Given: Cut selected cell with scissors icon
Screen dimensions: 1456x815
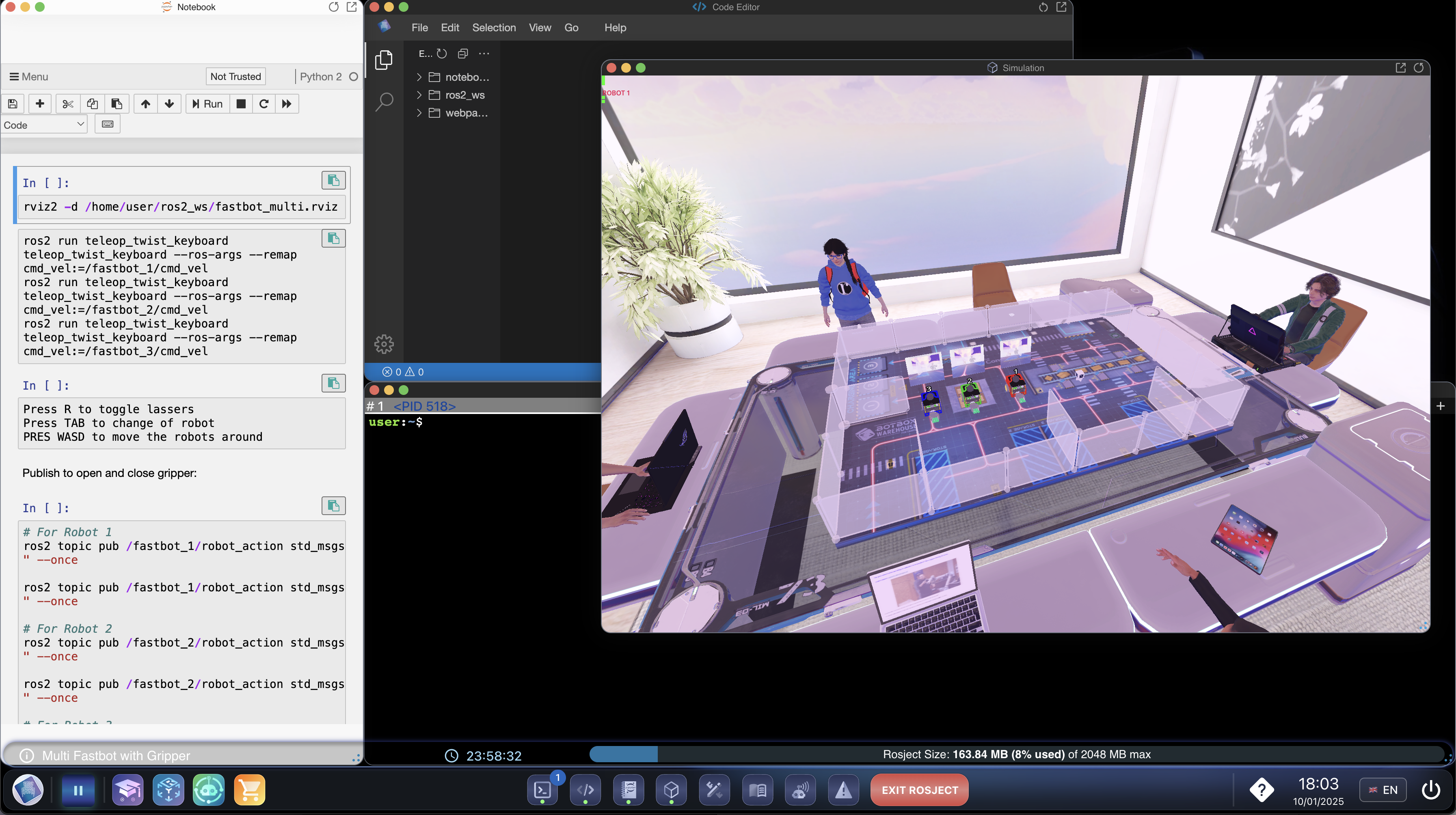Looking at the screenshot, I should click(x=68, y=104).
